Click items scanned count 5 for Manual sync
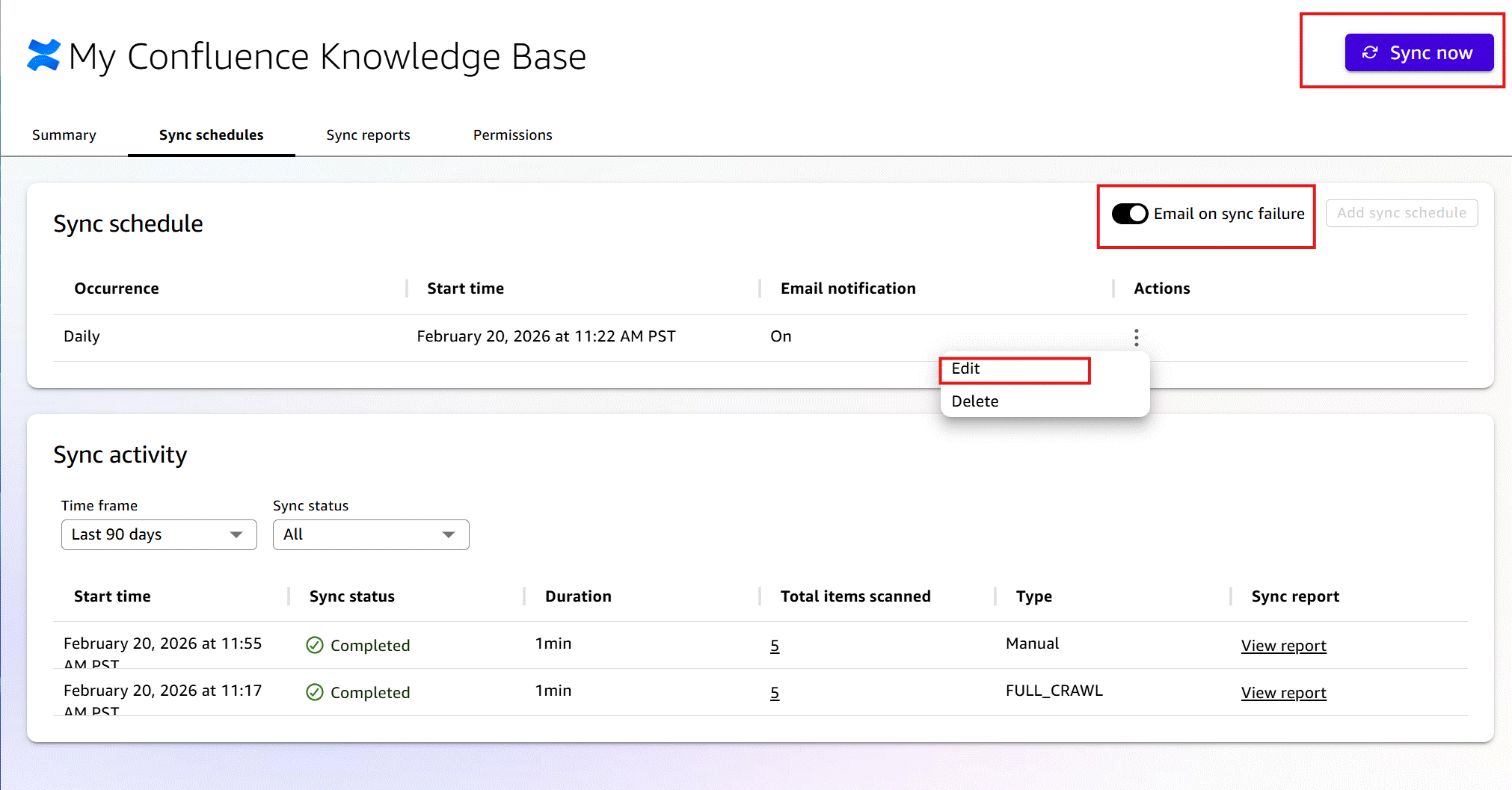Image resolution: width=1512 pixels, height=790 pixels. point(775,646)
